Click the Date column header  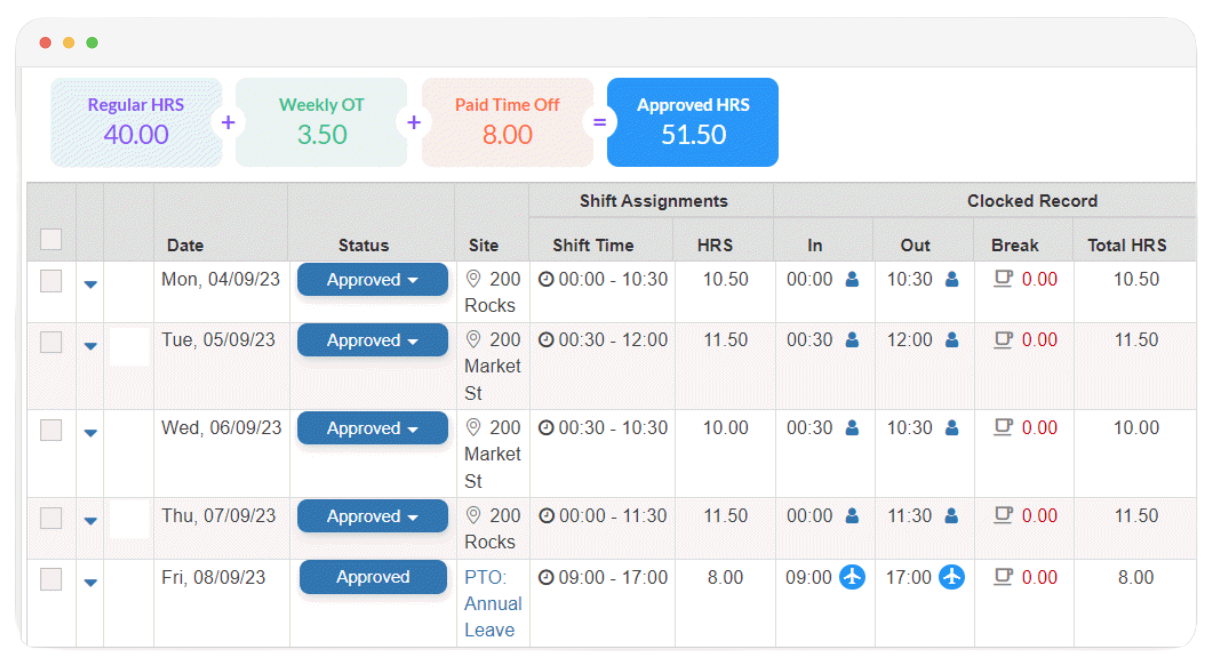point(185,245)
